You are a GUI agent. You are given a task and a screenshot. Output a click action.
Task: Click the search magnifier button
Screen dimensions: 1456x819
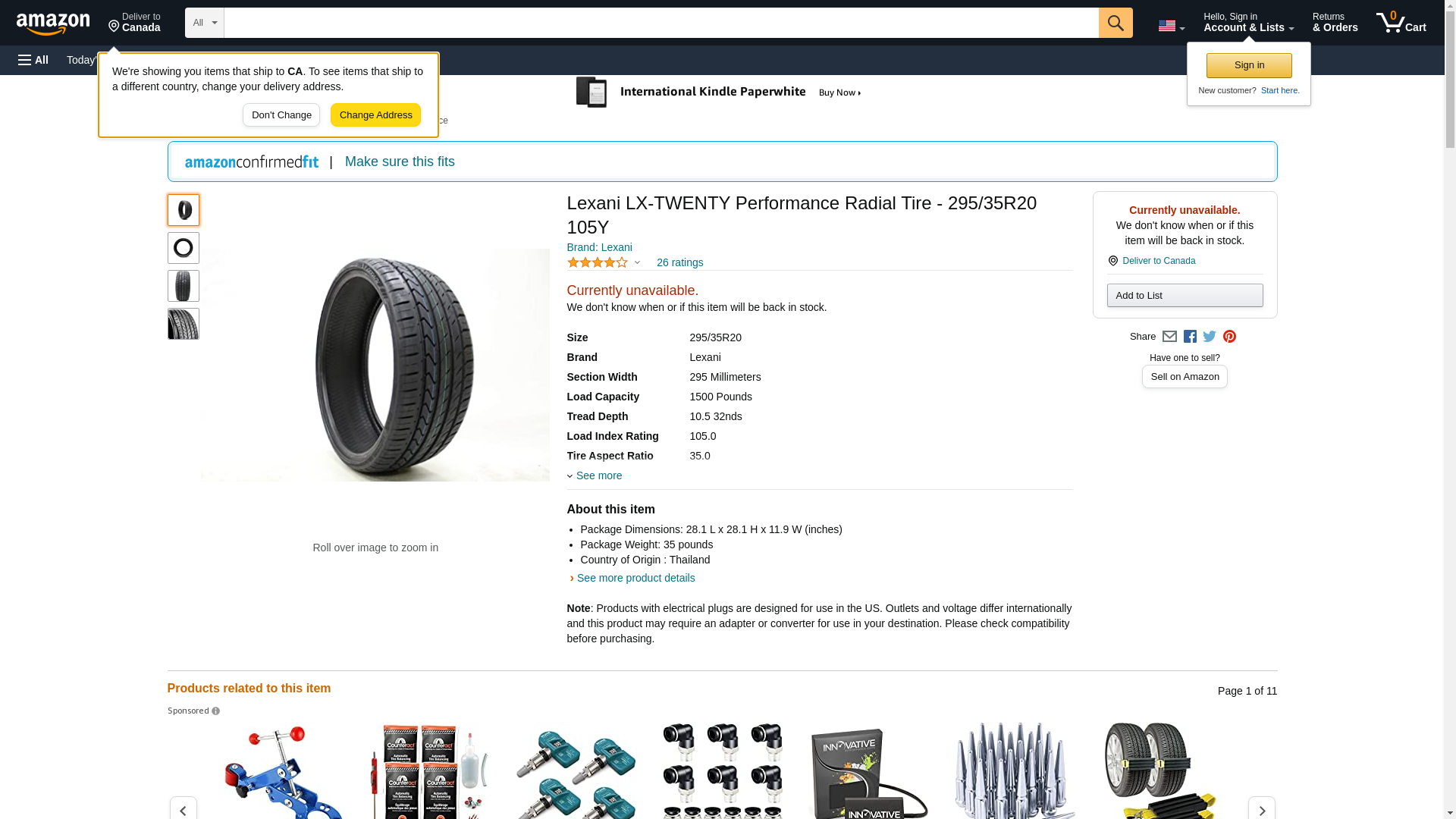[1115, 23]
